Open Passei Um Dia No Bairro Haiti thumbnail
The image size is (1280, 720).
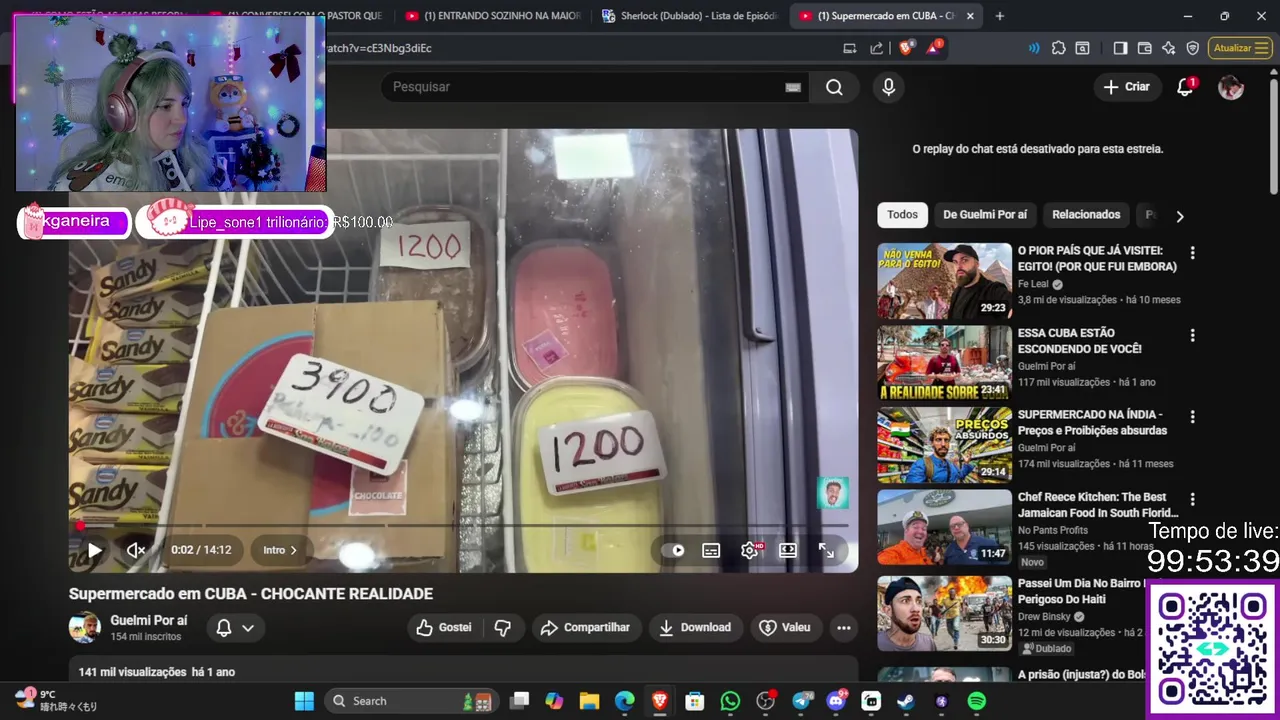(945, 613)
